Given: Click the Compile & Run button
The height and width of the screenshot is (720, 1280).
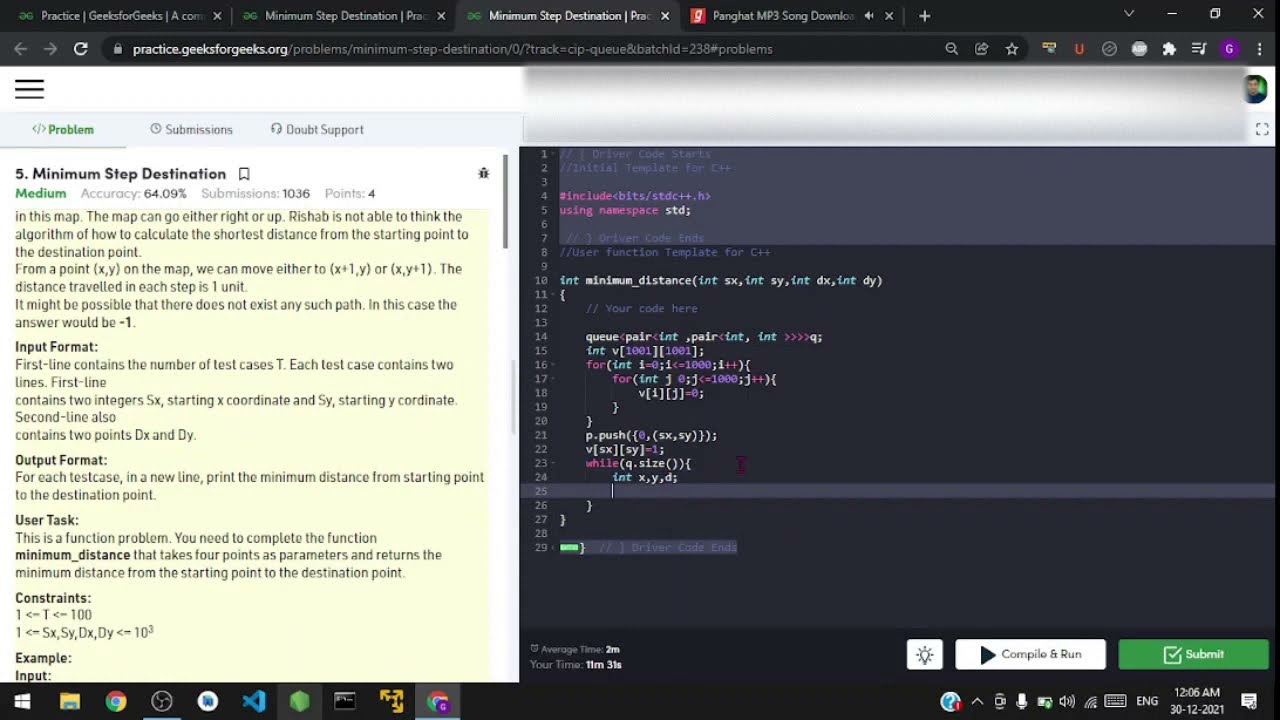Looking at the screenshot, I should (x=1030, y=655).
